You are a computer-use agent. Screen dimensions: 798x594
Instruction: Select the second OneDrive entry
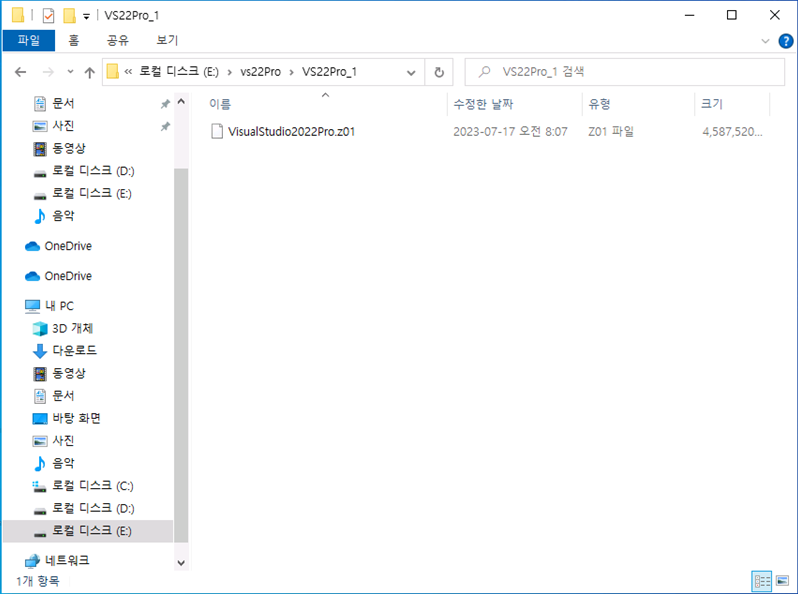coord(68,276)
